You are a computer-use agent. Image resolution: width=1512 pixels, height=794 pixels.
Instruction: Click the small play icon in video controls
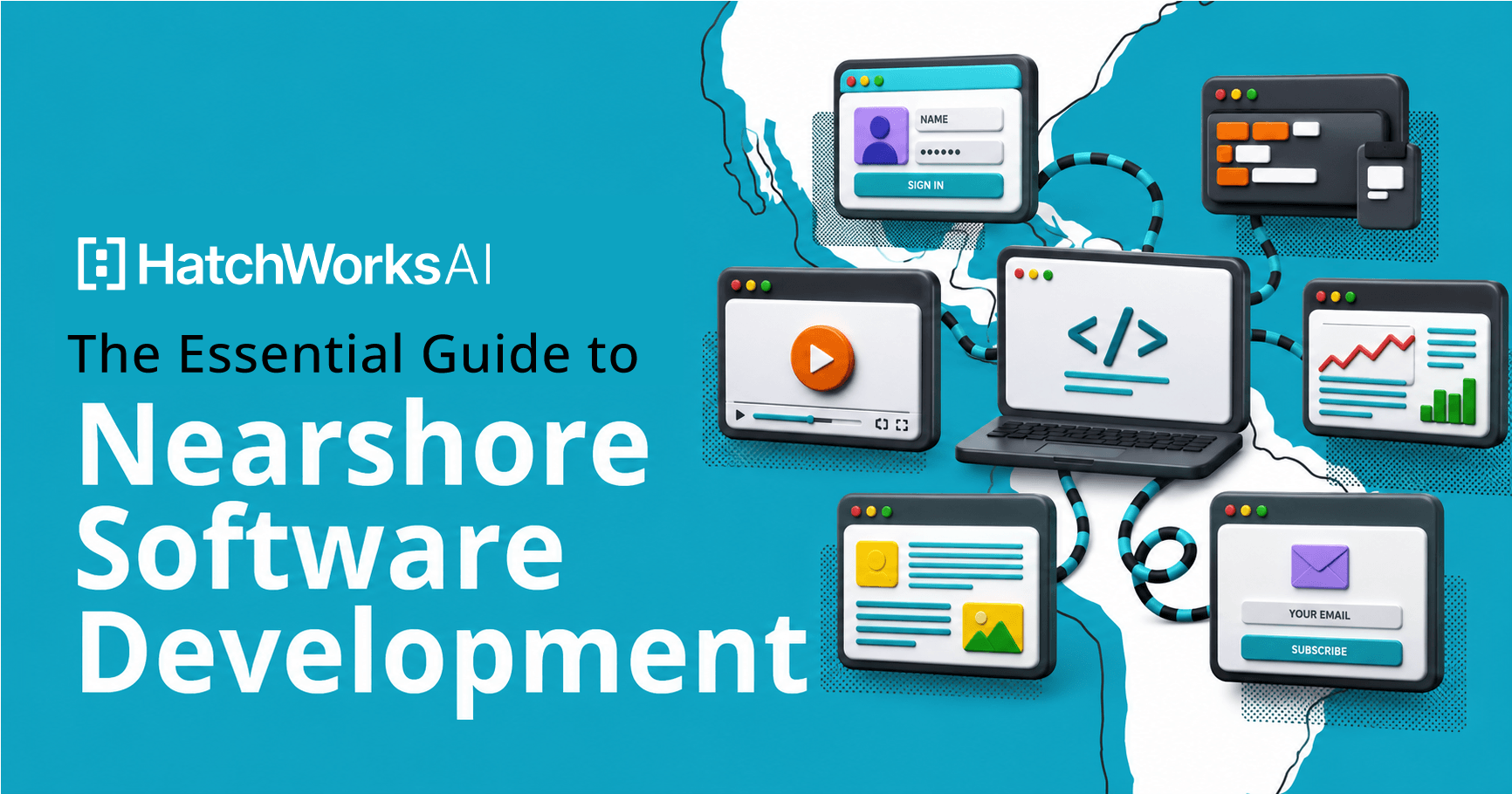(740, 415)
